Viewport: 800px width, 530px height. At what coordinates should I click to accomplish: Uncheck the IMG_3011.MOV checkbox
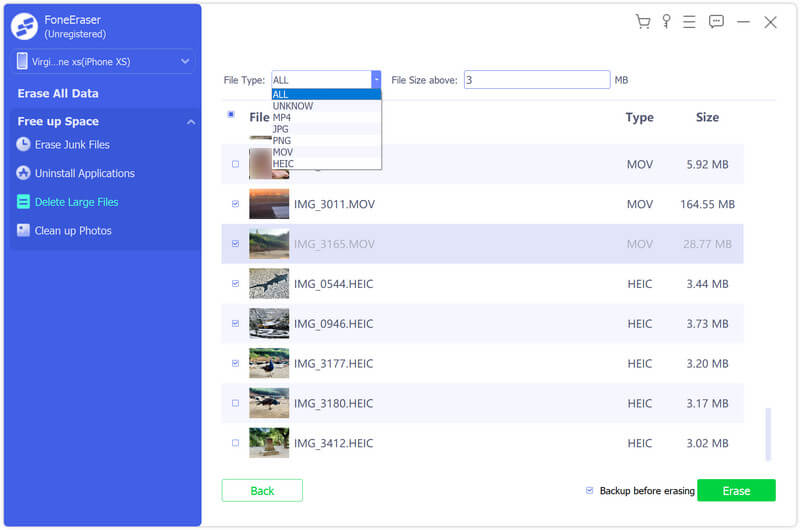point(235,204)
